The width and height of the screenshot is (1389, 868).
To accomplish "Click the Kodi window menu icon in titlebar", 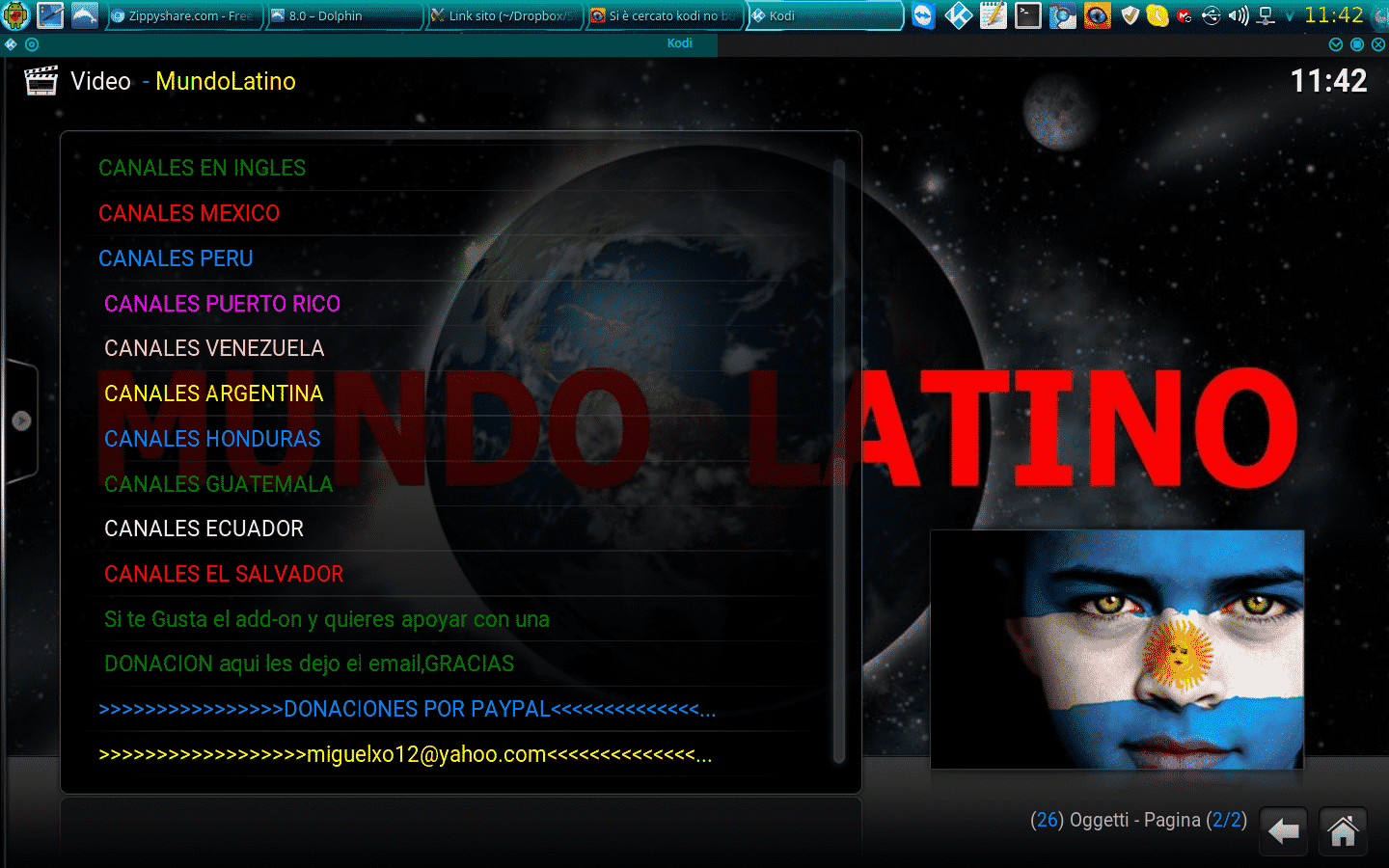I will 11,44.
